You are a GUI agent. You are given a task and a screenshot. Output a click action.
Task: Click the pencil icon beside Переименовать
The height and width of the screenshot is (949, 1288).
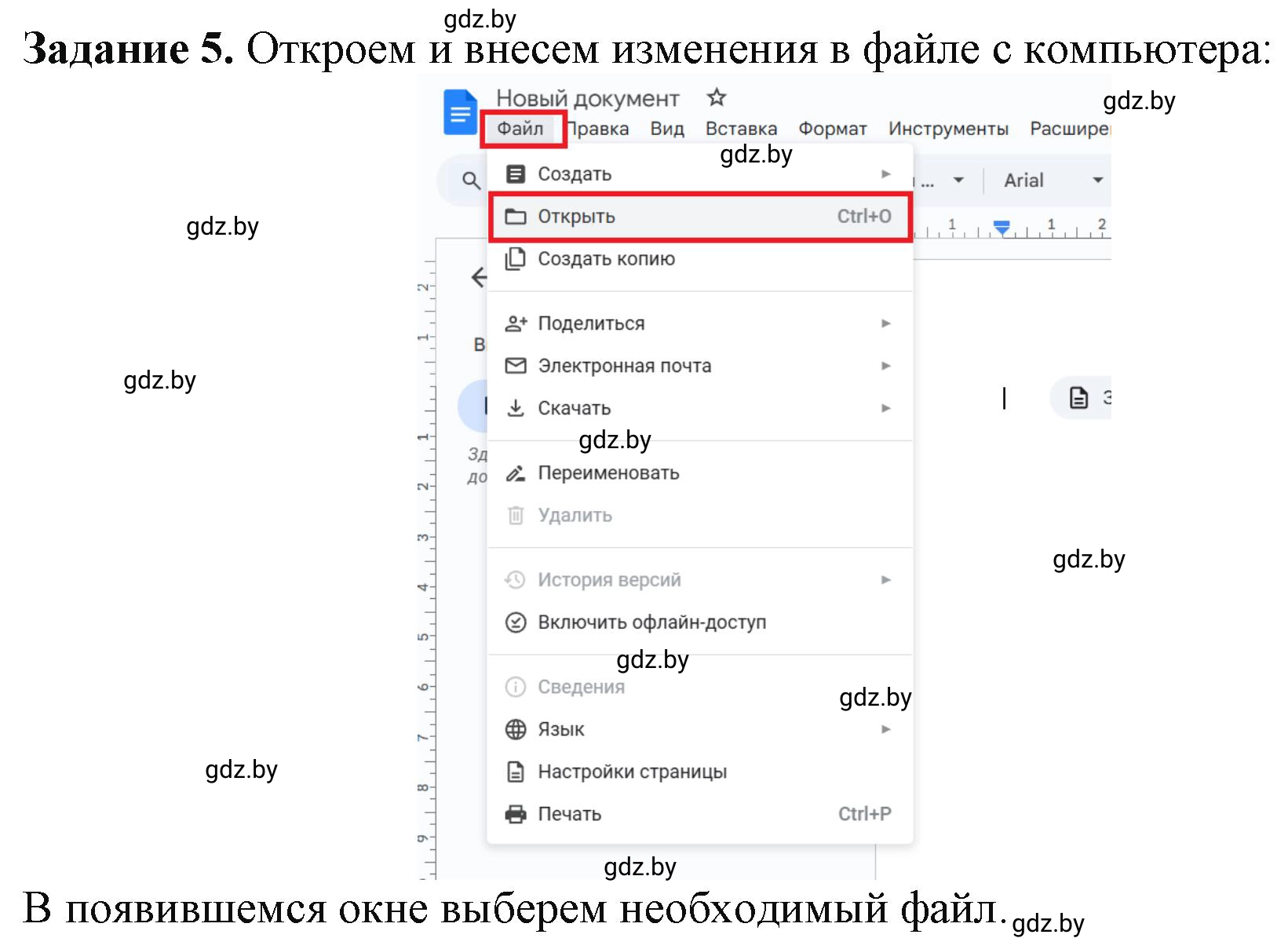pos(515,473)
